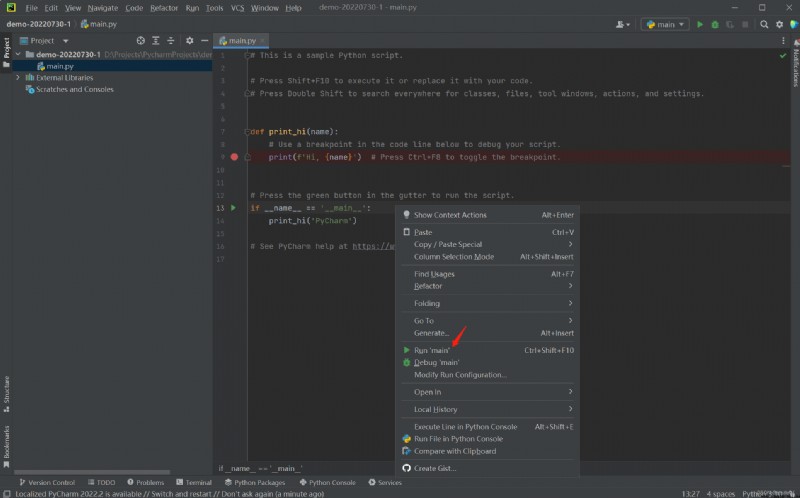Choose Column Selection Mode

487,257
